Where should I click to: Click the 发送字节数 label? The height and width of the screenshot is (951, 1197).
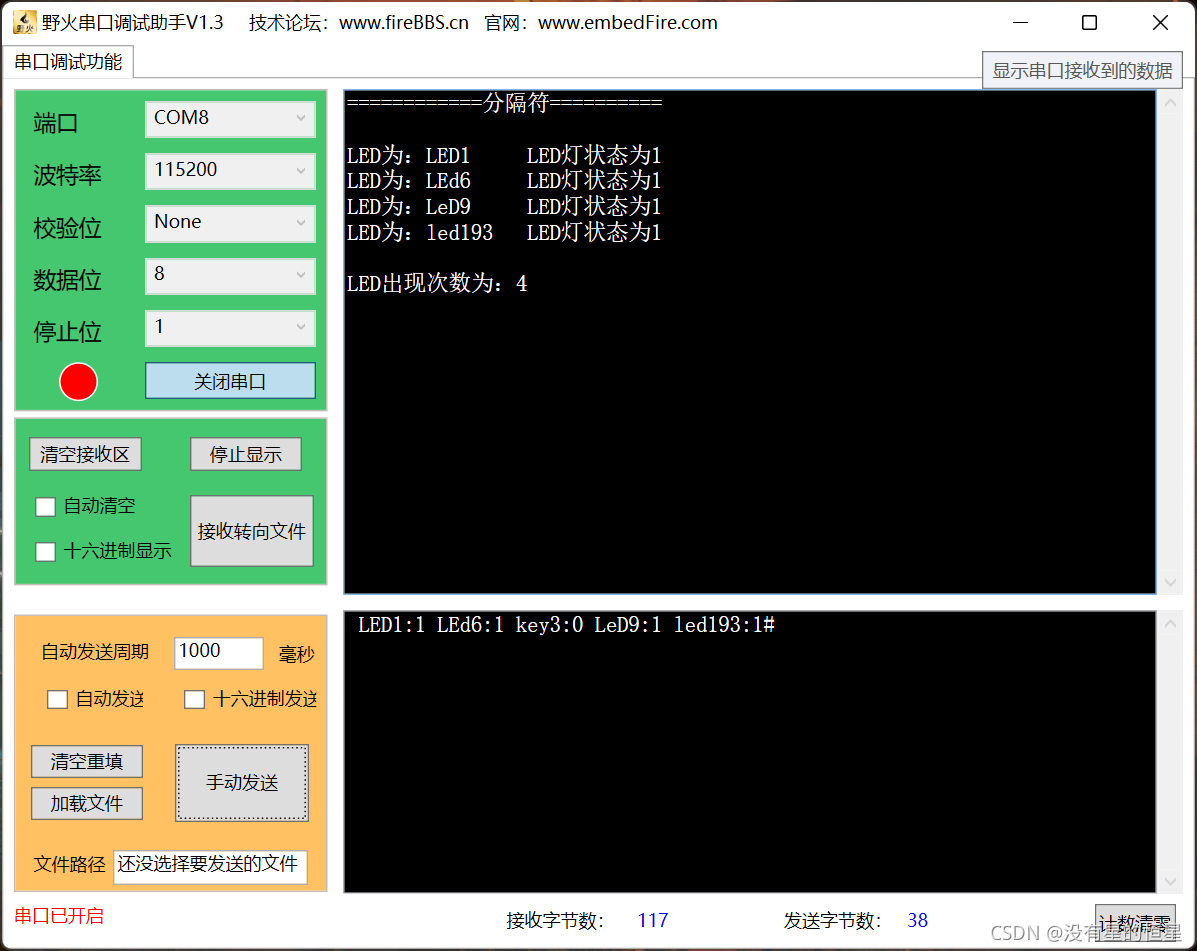click(833, 921)
